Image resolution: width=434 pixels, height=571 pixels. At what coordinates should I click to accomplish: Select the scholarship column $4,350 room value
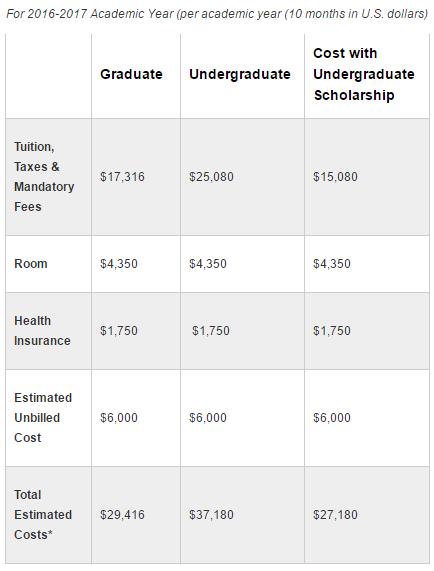(x=332, y=264)
